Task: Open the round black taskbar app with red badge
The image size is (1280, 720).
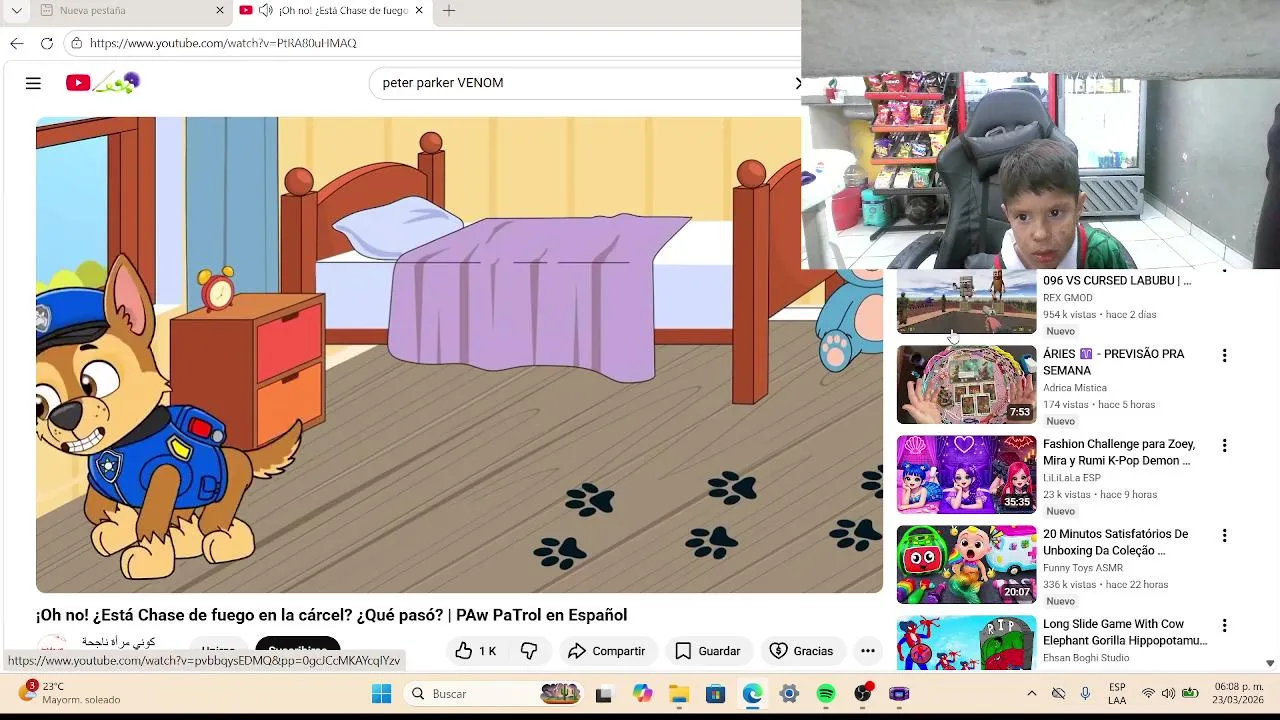Action: pos(863,694)
